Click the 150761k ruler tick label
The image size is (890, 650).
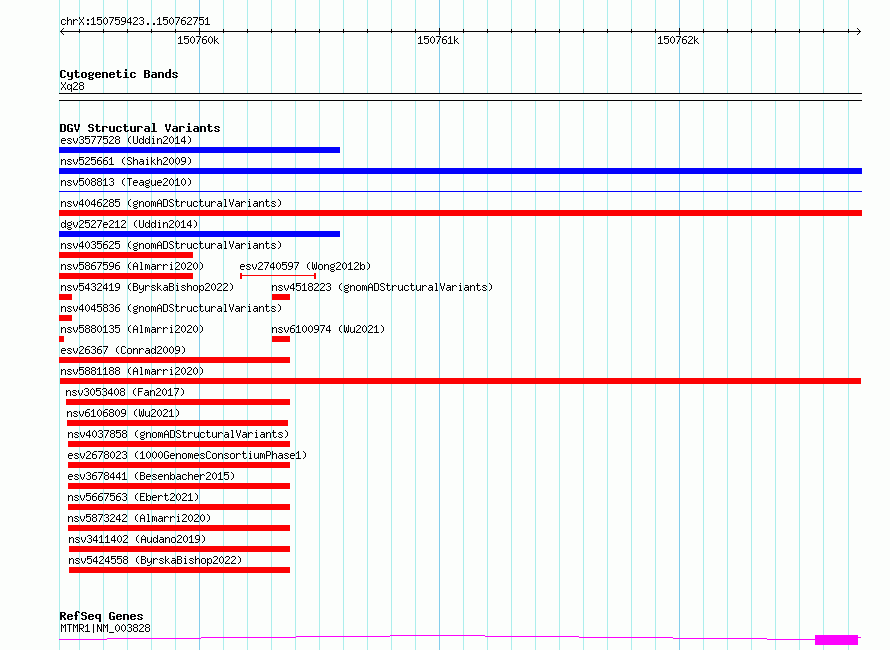[438, 40]
